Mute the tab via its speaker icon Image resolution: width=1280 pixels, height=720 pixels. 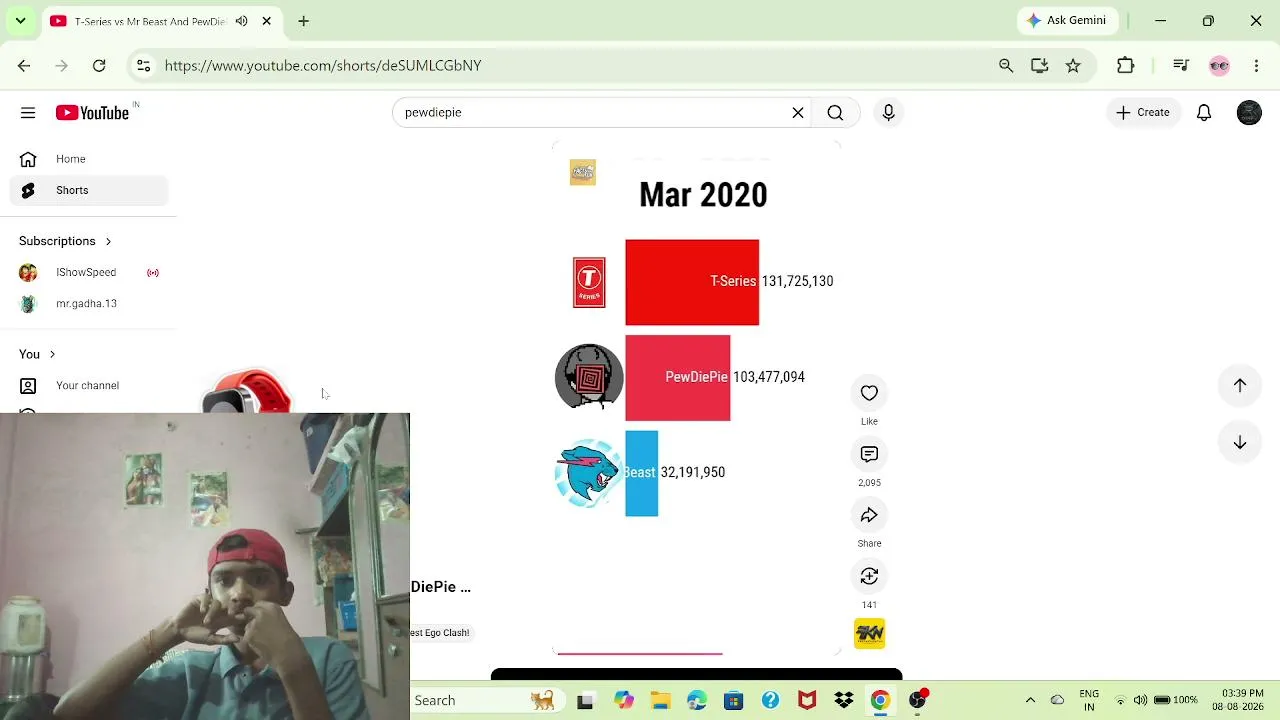[241, 21]
